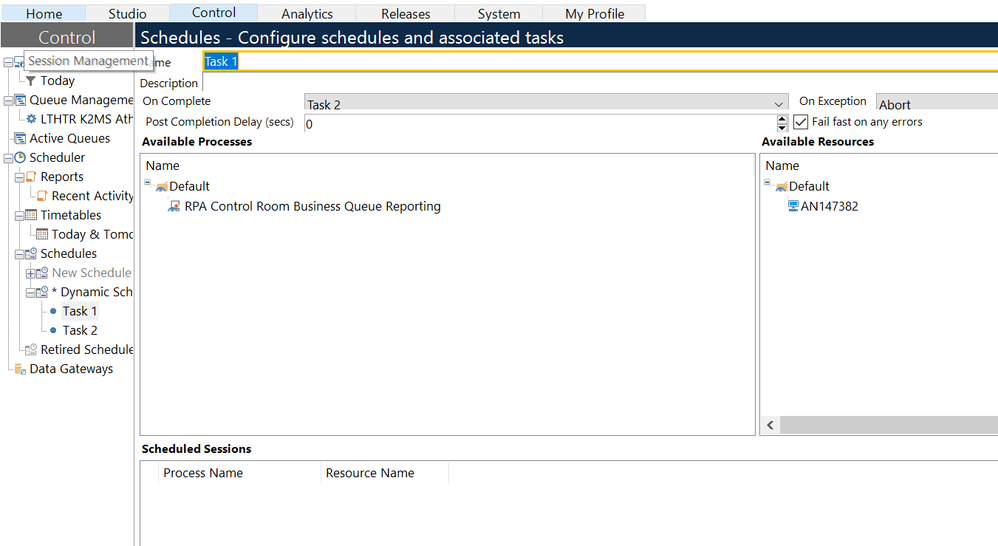Select Task 1 in the schedule tree
998x546 pixels.
[x=80, y=311]
